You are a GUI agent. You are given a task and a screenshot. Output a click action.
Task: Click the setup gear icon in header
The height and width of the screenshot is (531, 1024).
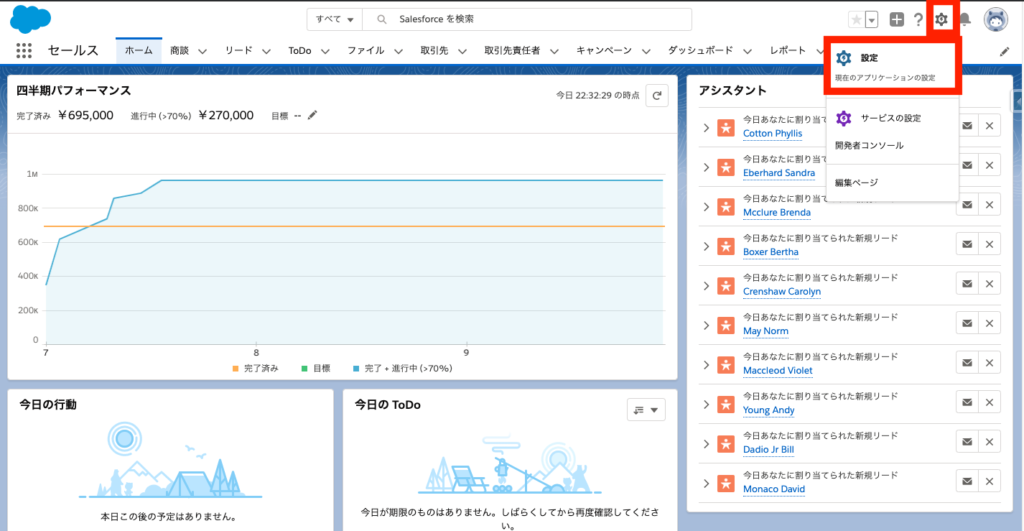click(x=941, y=20)
